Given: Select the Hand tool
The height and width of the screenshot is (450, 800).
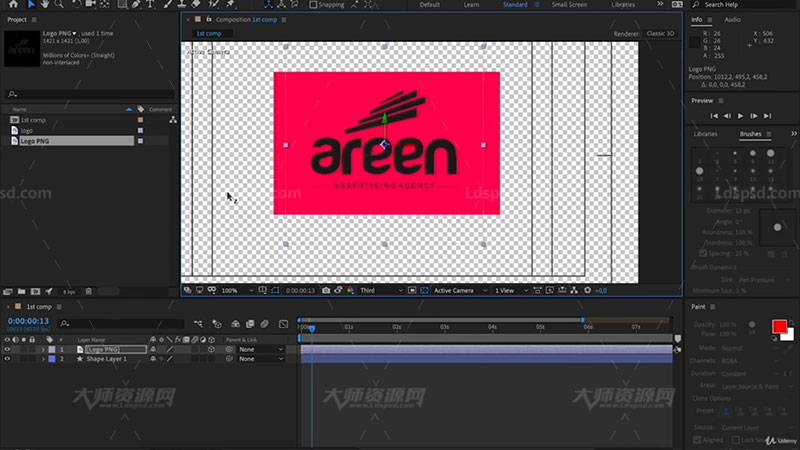Looking at the screenshot, I should tap(45, 4).
